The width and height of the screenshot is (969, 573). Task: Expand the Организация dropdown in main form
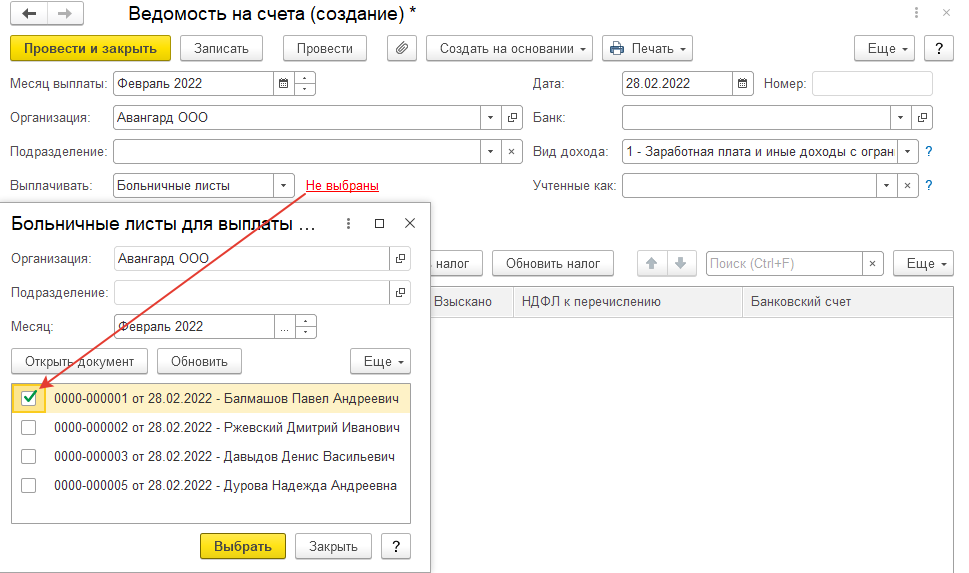pyautogui.click(x=491, y=117)
